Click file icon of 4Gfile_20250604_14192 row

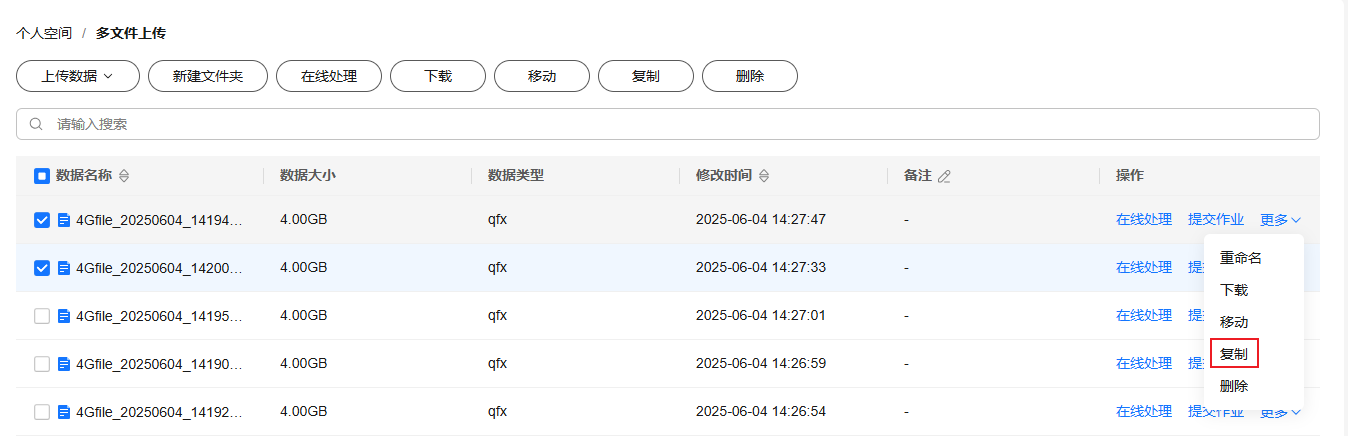(64, 412)
